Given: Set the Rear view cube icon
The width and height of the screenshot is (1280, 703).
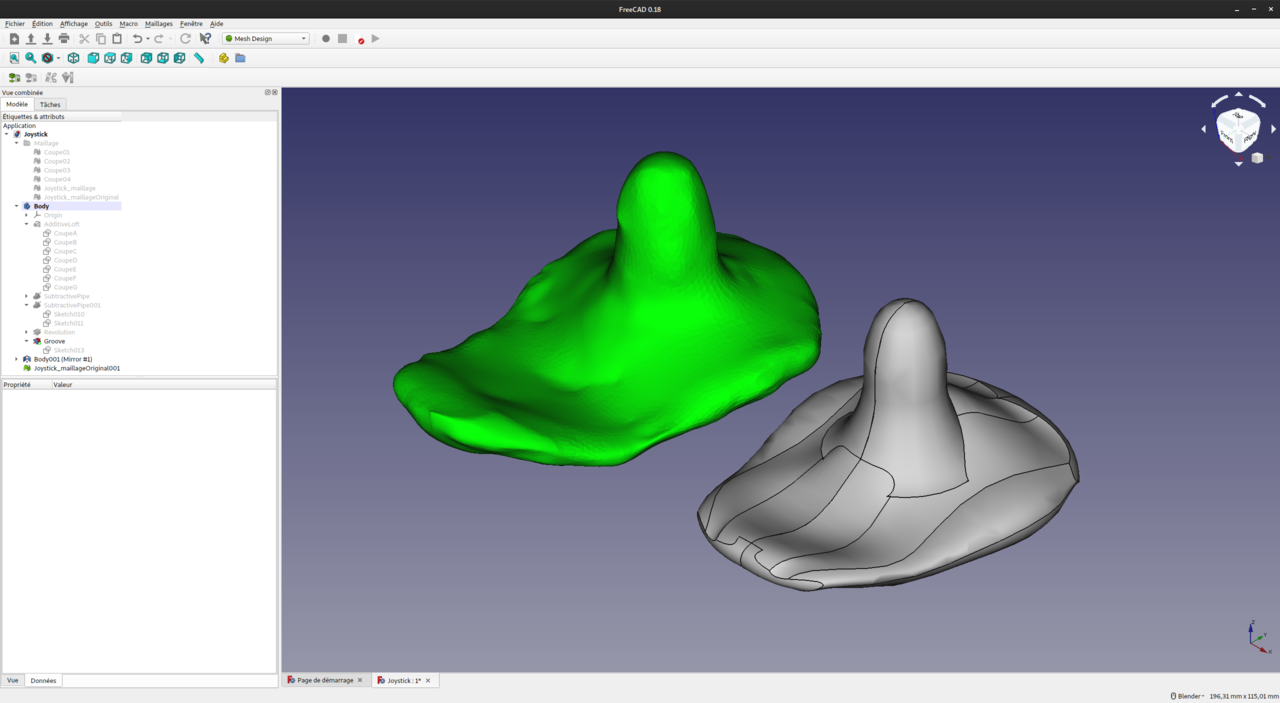Looking at the screenshot, I should click(x=146, y=58).
